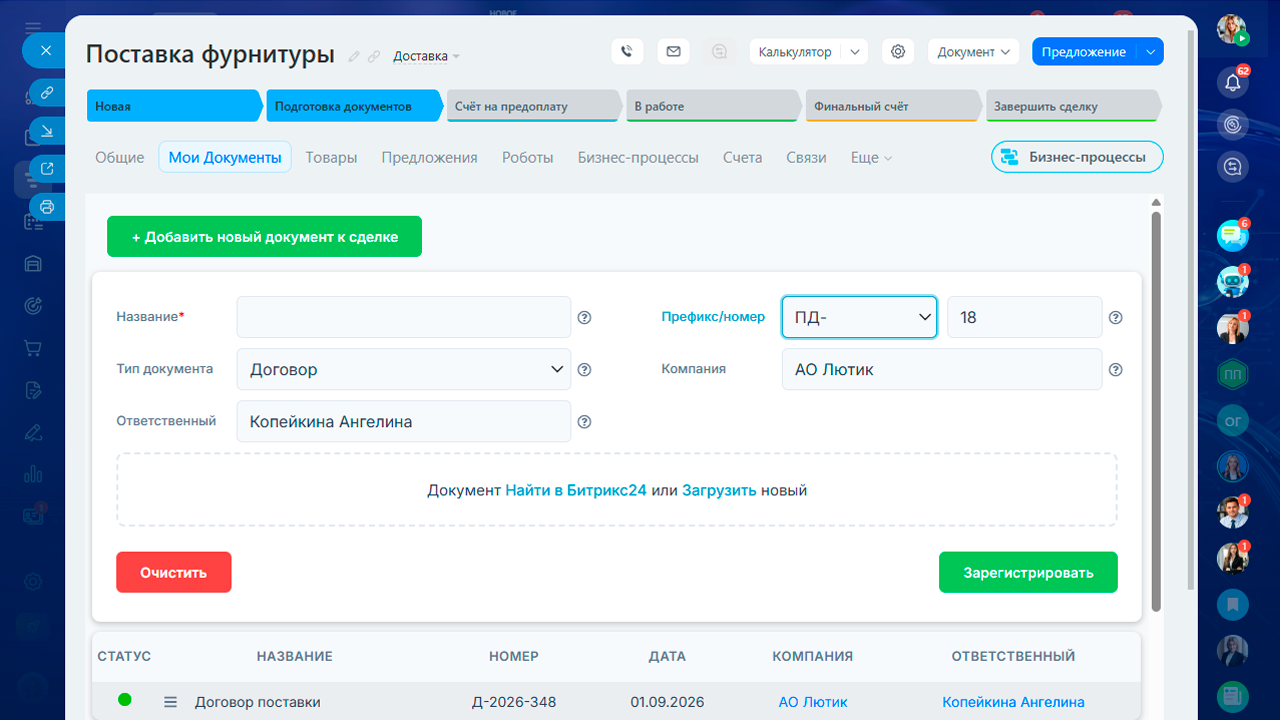Switch to the Товары tab

pos(331,157)
